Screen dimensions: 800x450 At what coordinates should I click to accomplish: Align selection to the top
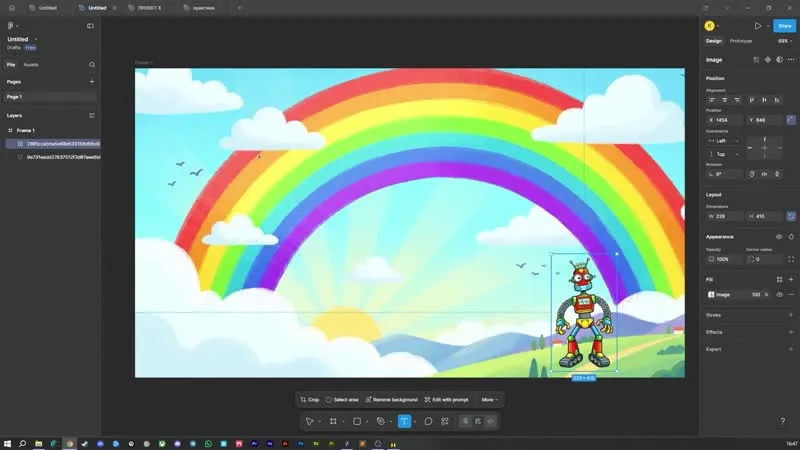pyautogui.click(x=752, y=100)
